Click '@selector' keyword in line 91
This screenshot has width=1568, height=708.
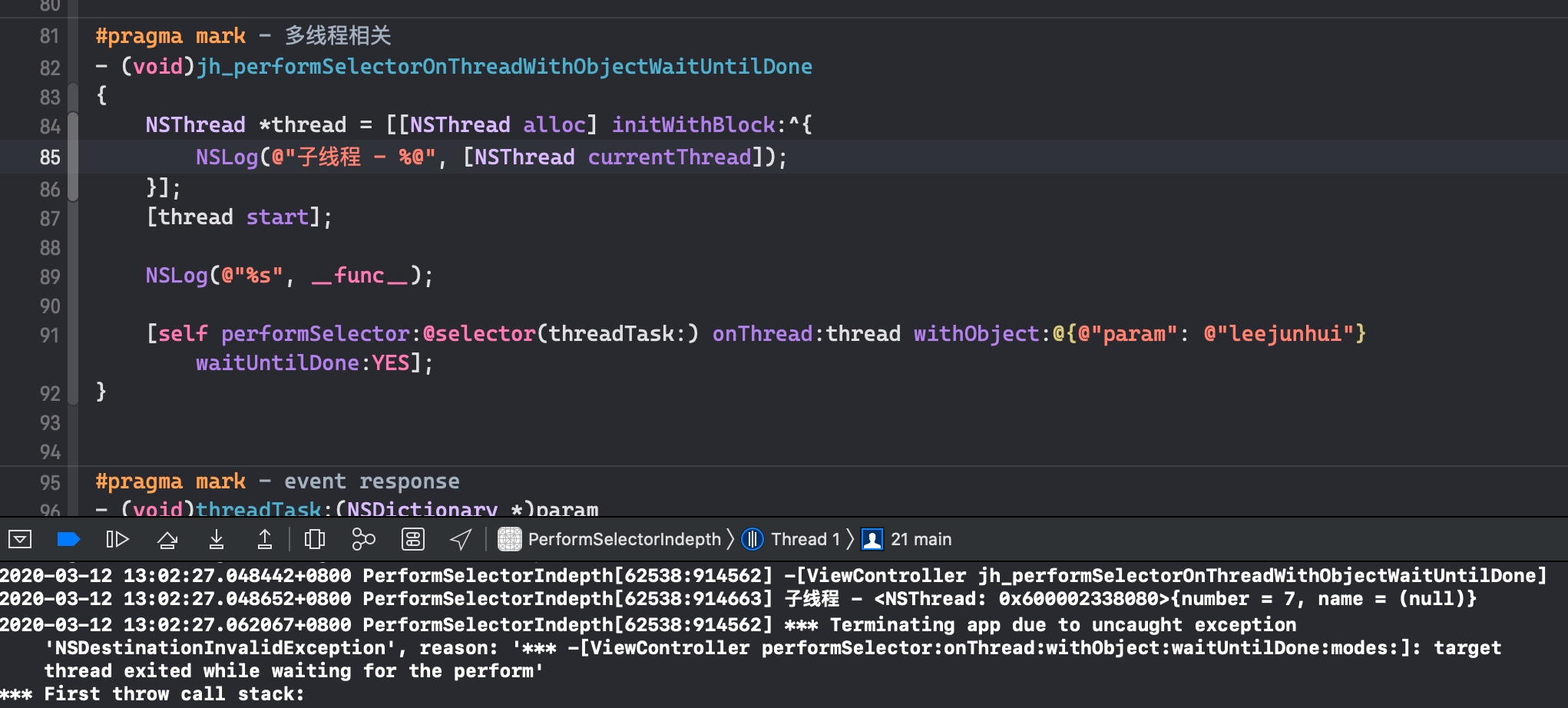[x=479, y=333]
